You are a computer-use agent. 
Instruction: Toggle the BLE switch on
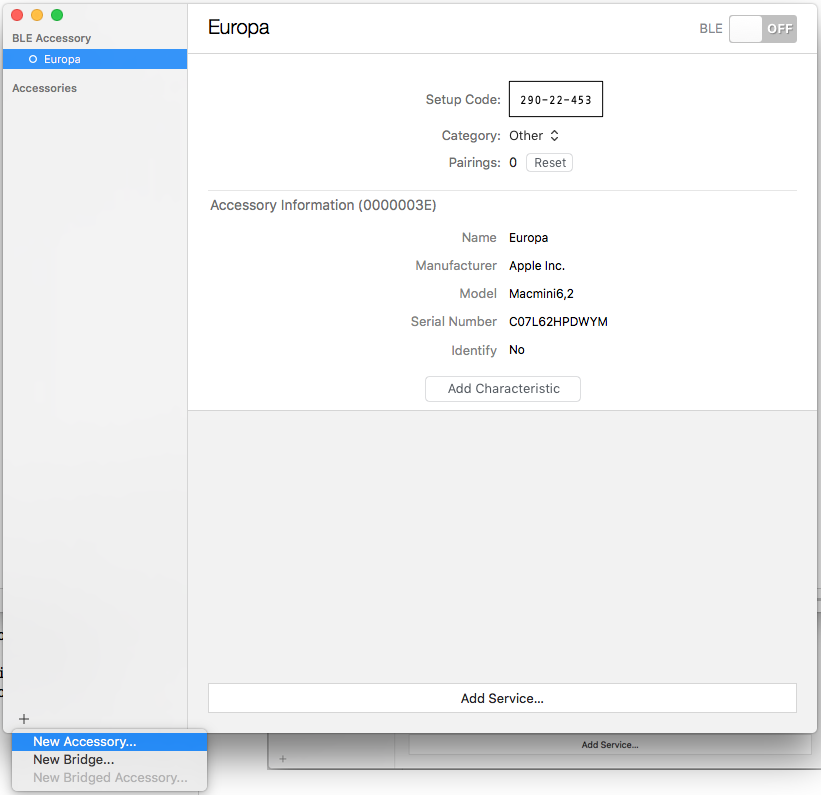coord(762,29)
